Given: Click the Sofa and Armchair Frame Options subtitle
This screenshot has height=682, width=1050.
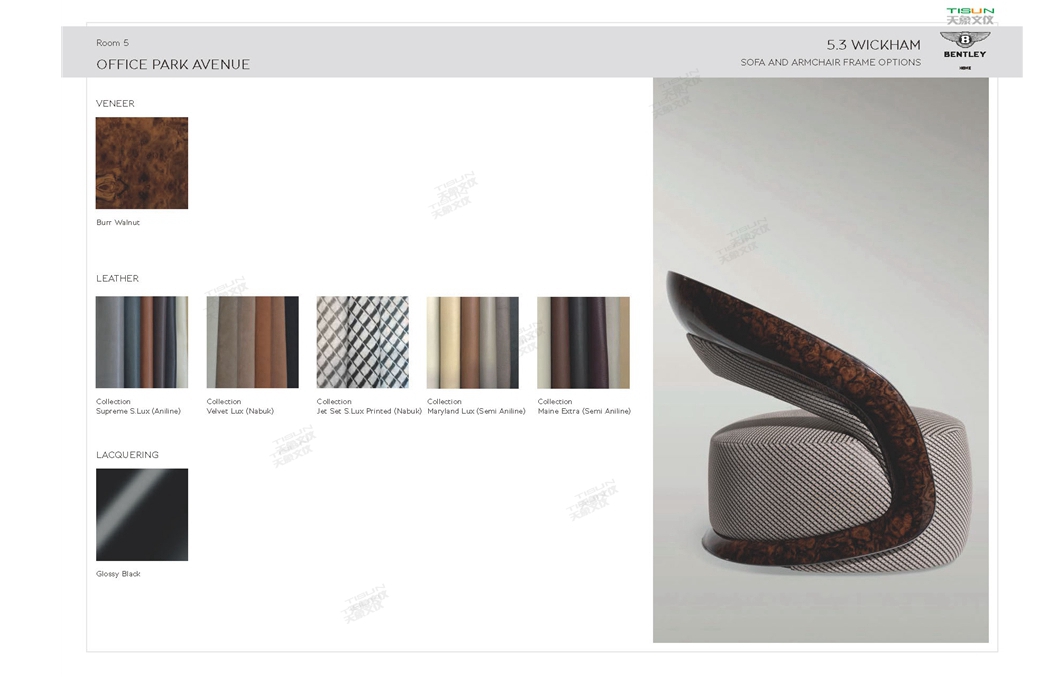Looking at the screenshot, I should click(830, 63).
